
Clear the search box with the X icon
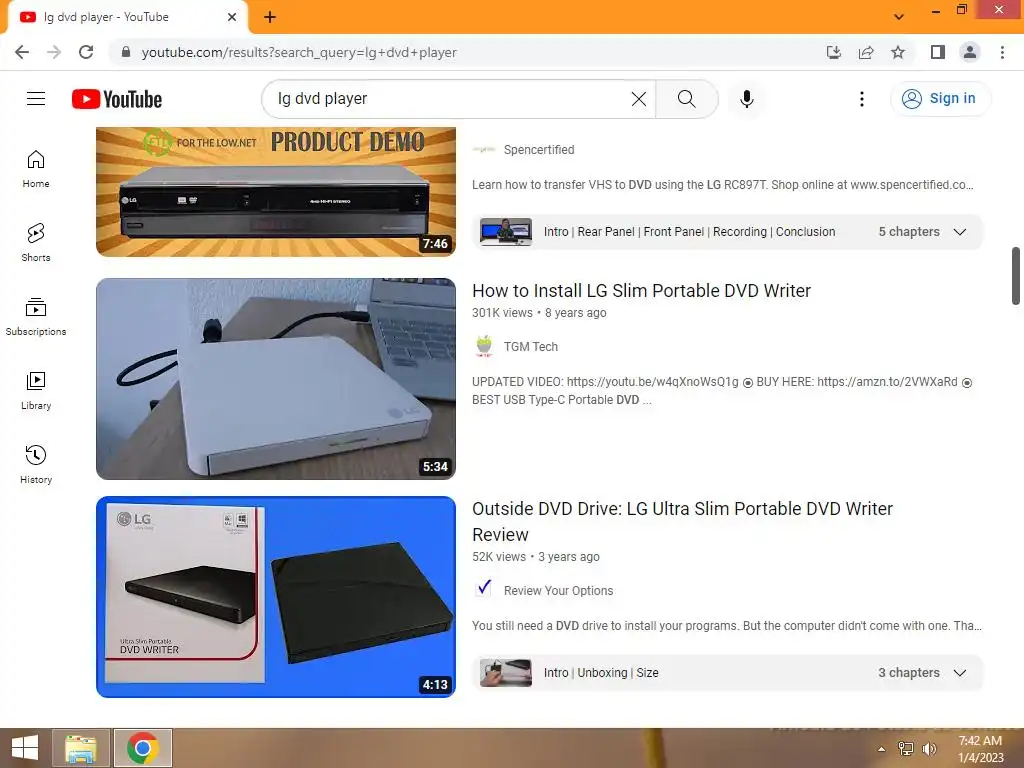639,99
